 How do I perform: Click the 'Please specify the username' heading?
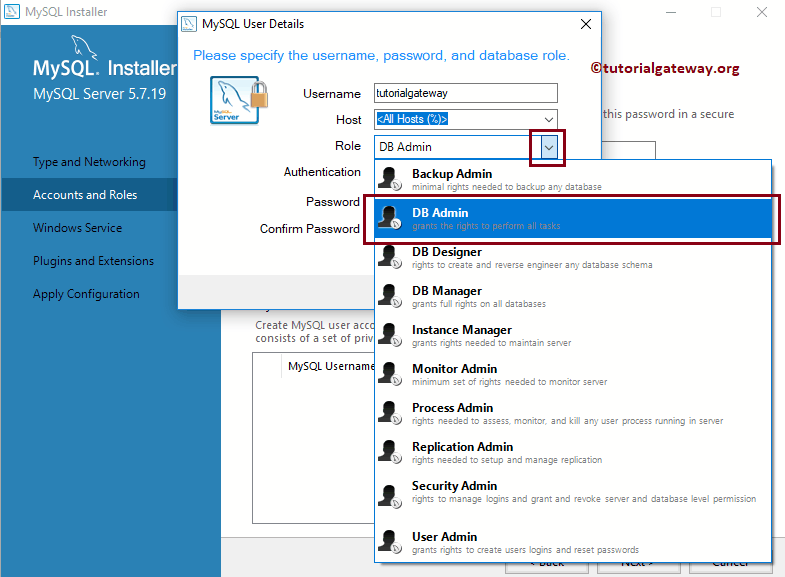click(x=381, y=56)
